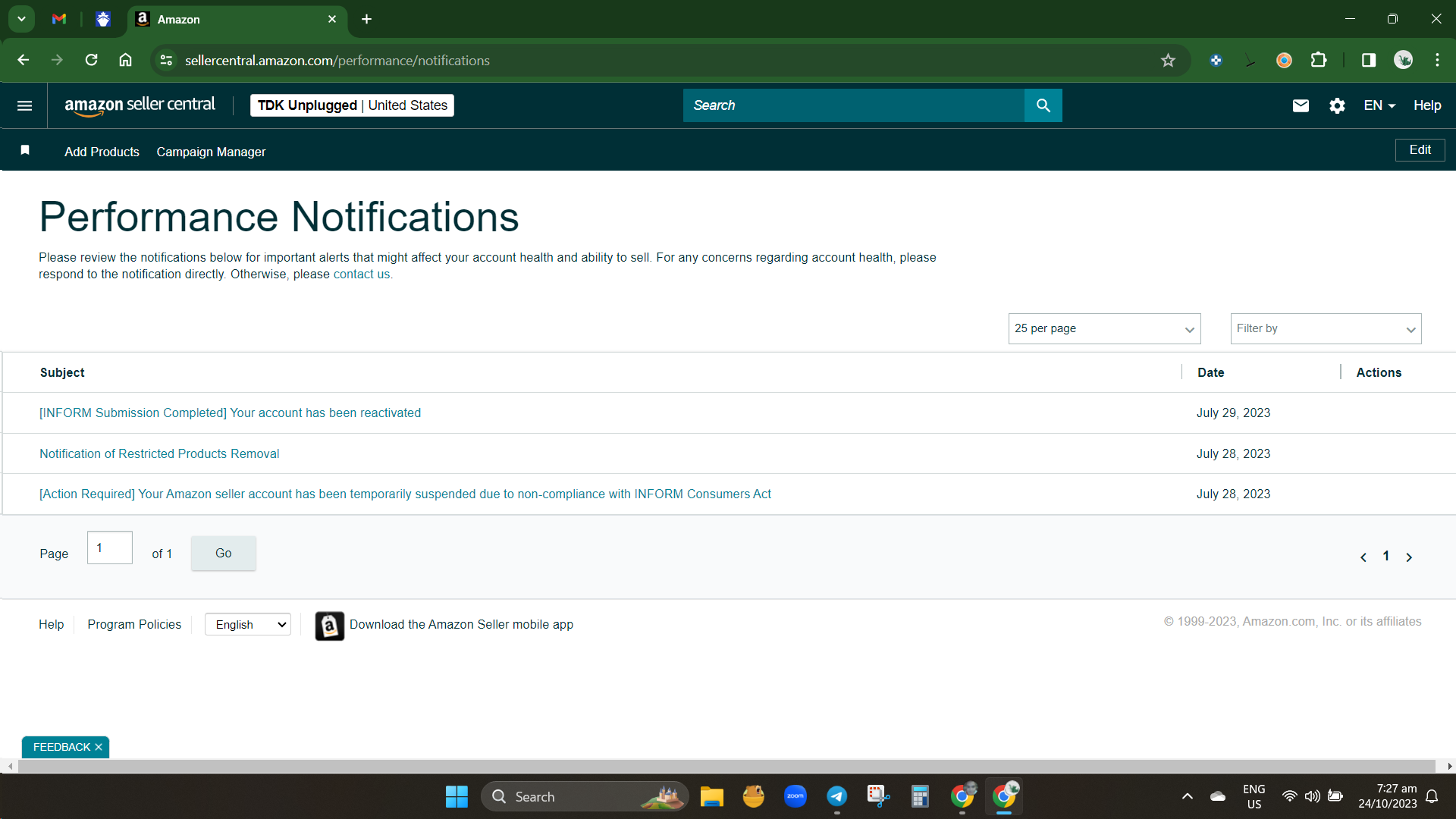This screenshot has height=819, width=1456.
Task: Click the bookmark flag icon
Action: coord(25,150)
